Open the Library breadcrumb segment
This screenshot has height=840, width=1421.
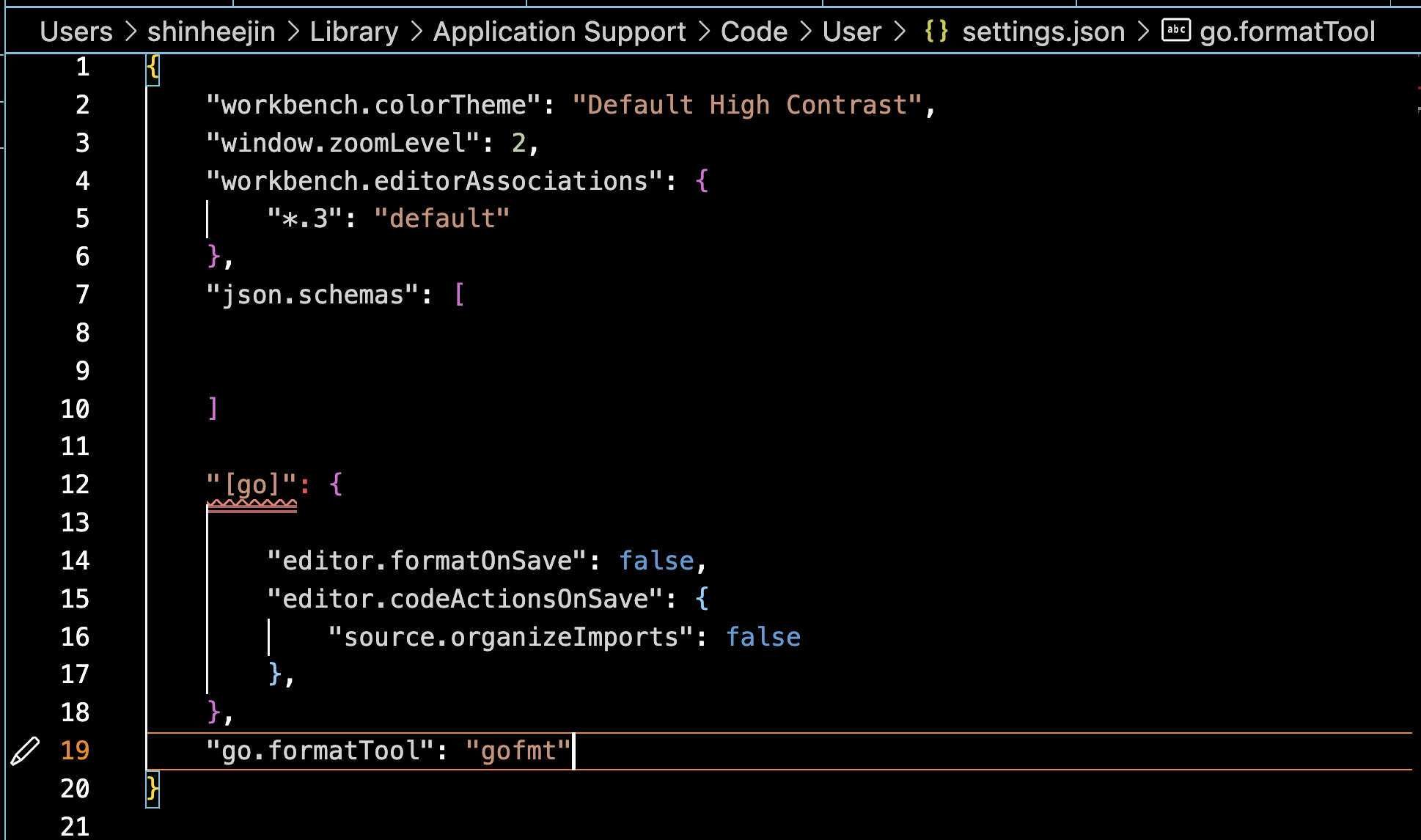[x=354, y=32]
